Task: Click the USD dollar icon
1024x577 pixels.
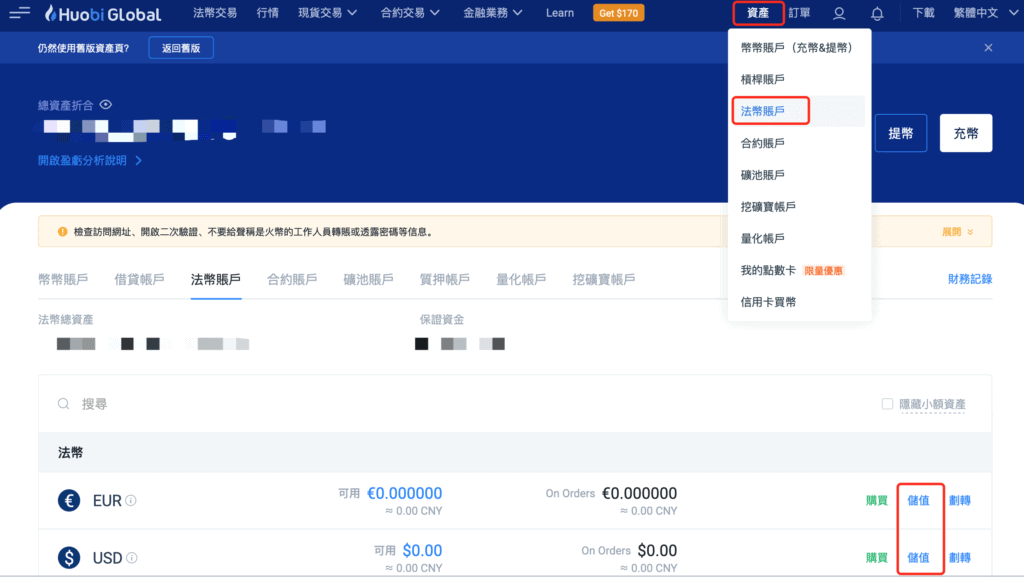Action: point(69,557)
